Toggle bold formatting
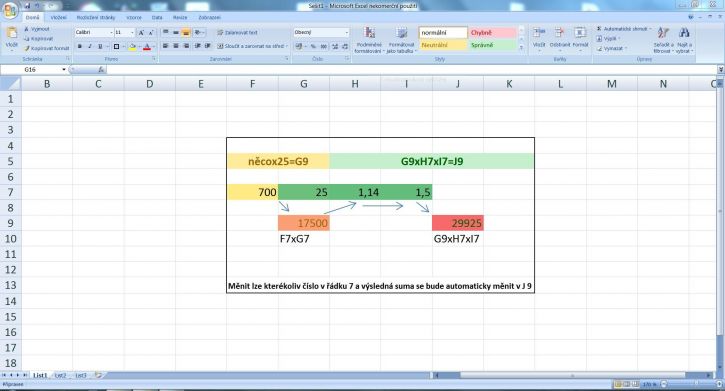Image resolution: width=725 pixels, height=391 pixels. pyautogui.click(x=80, y=46)
